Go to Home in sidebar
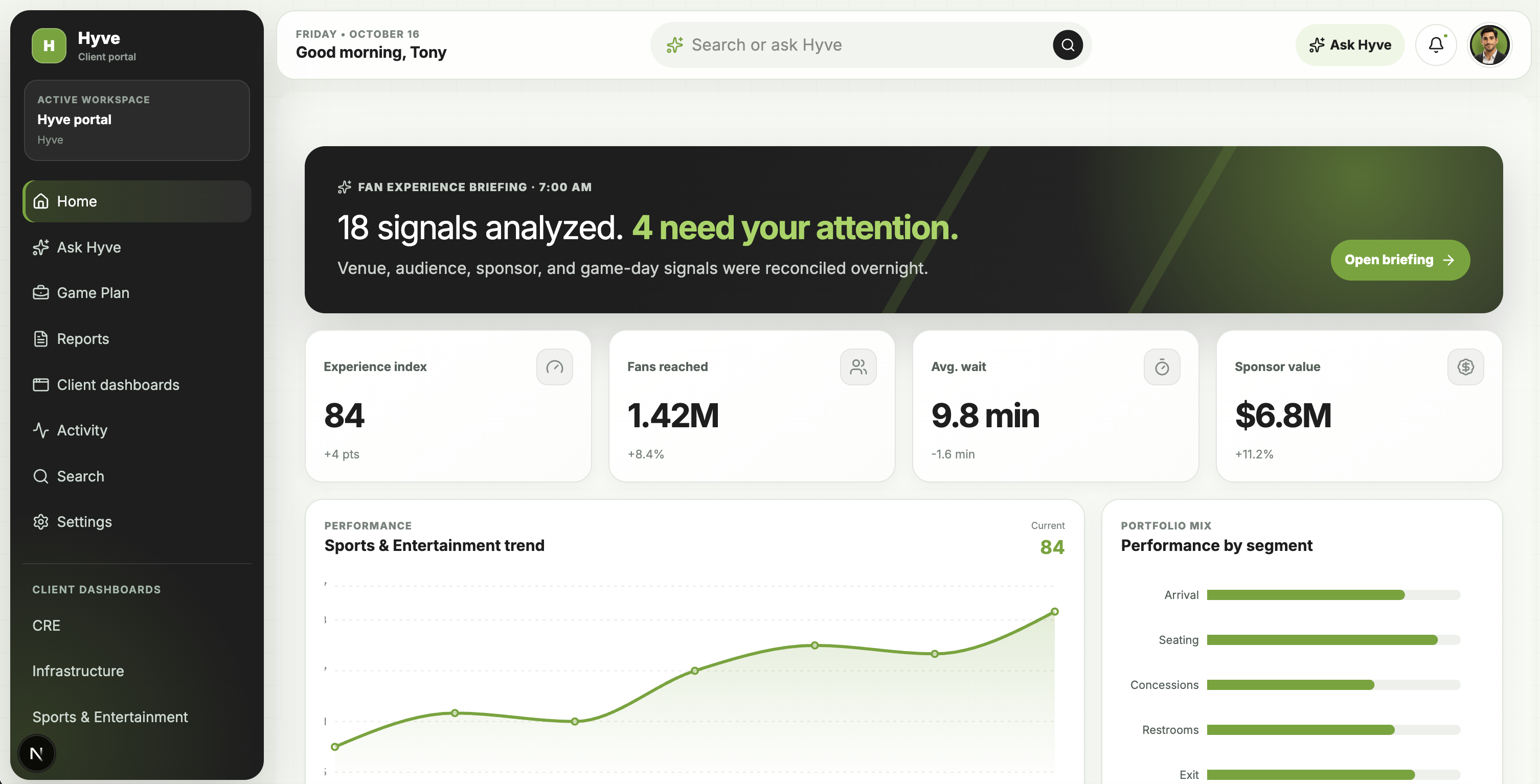Image resolution: width=1540 pixels, height=784 pixels. tap(137, 201)
